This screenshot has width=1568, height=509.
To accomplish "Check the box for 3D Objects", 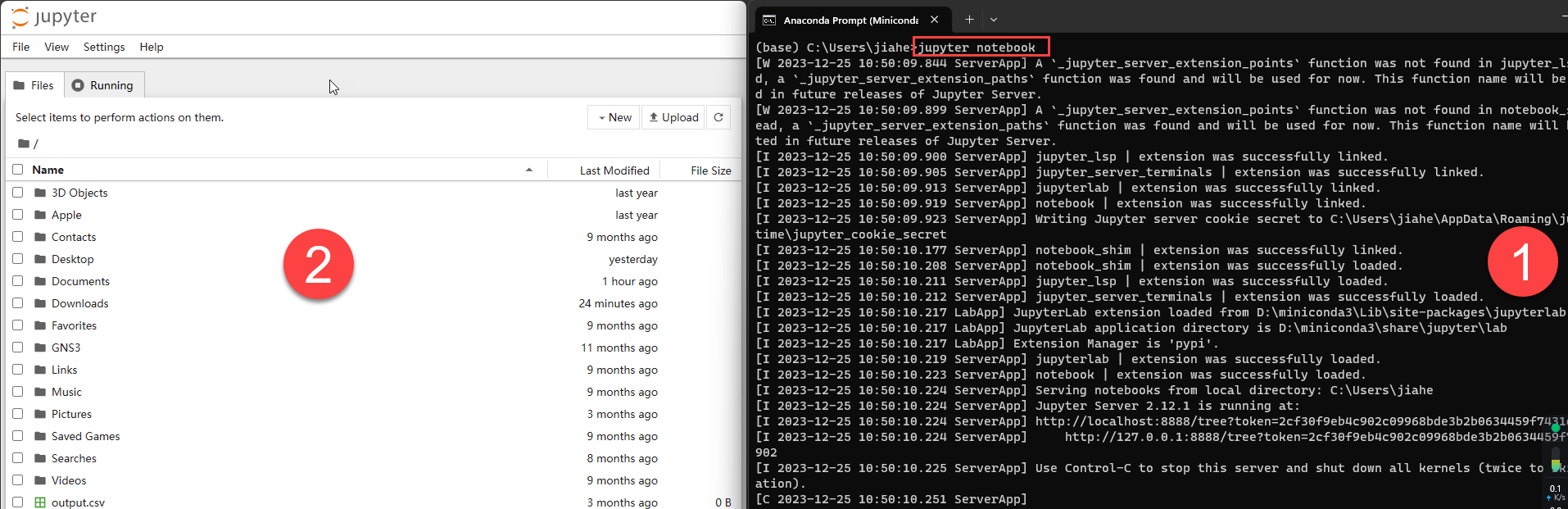I will (x=17, y=192).
